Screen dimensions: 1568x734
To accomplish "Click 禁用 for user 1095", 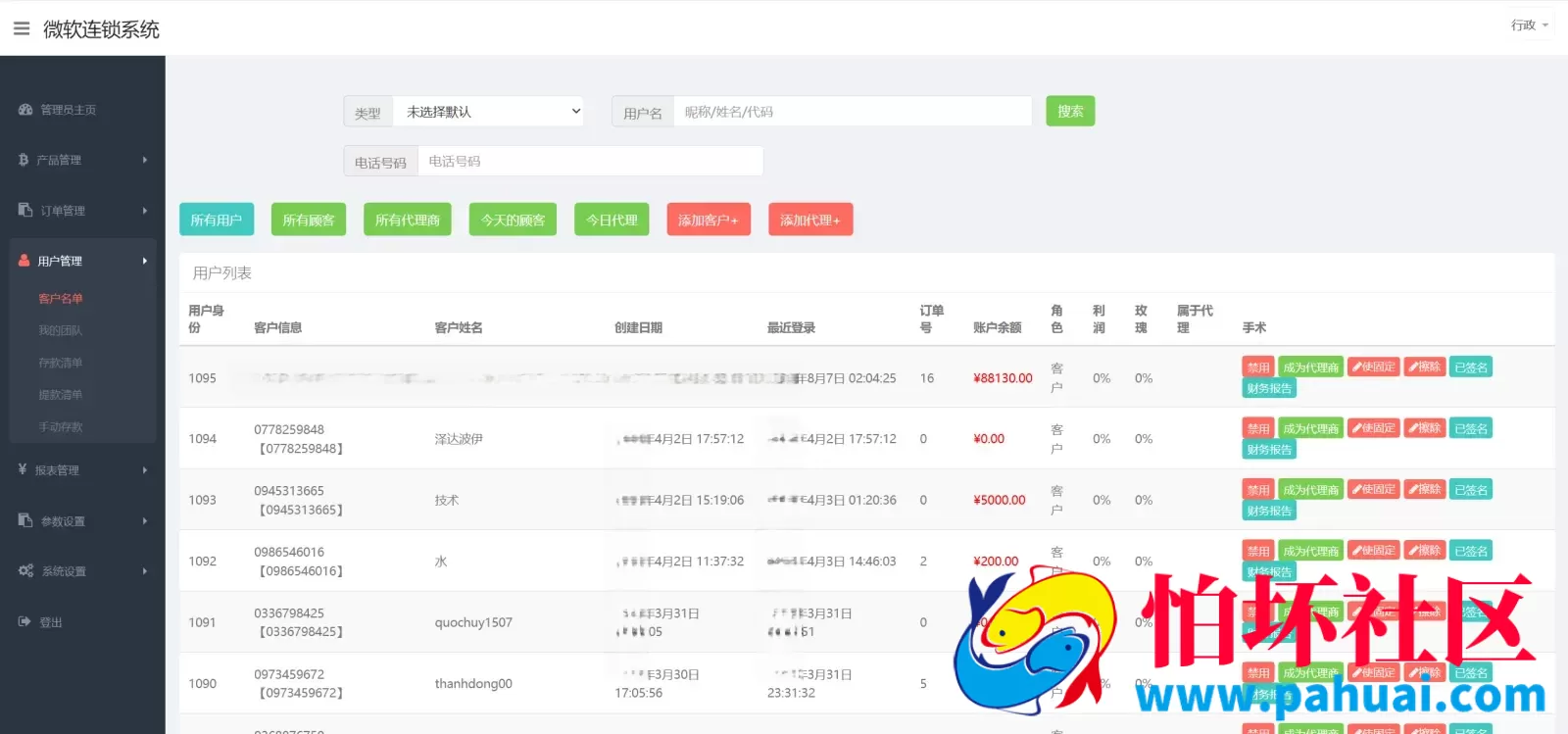I will tap(1258, 367).
